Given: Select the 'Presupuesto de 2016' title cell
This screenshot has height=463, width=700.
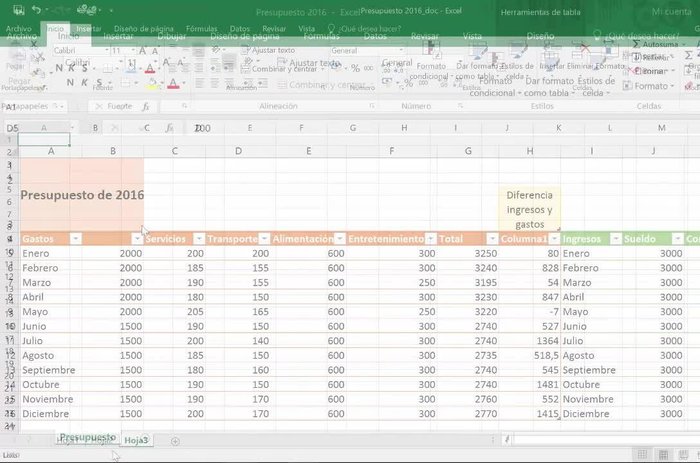Looking at the screenshot, I should click(82, 195).
